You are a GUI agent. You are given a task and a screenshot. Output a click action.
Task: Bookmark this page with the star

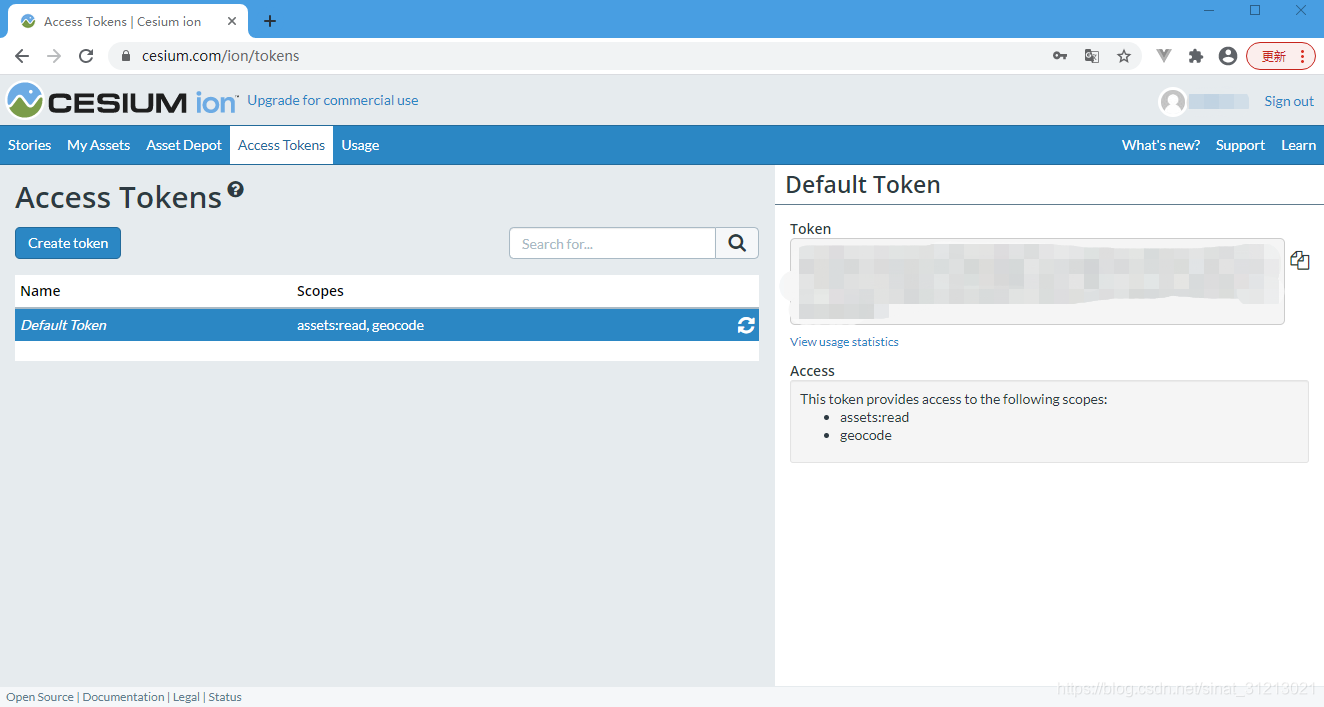(x=1124, y=56)
